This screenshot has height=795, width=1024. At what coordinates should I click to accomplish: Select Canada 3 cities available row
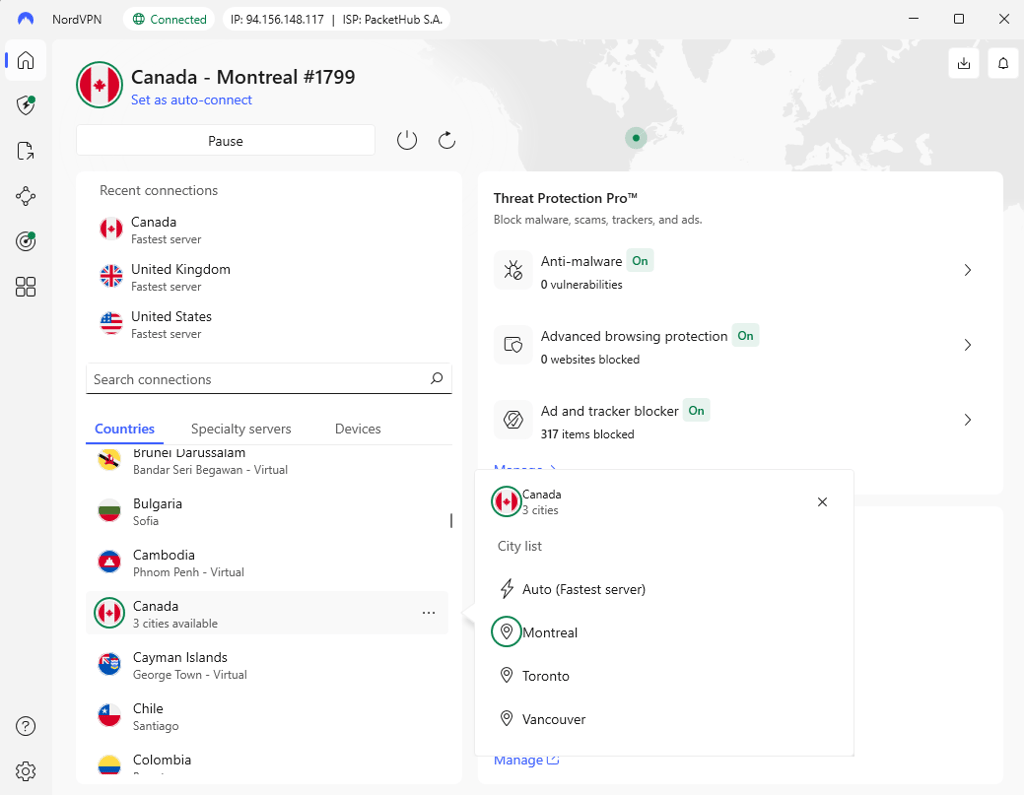[x=267, y=613]
